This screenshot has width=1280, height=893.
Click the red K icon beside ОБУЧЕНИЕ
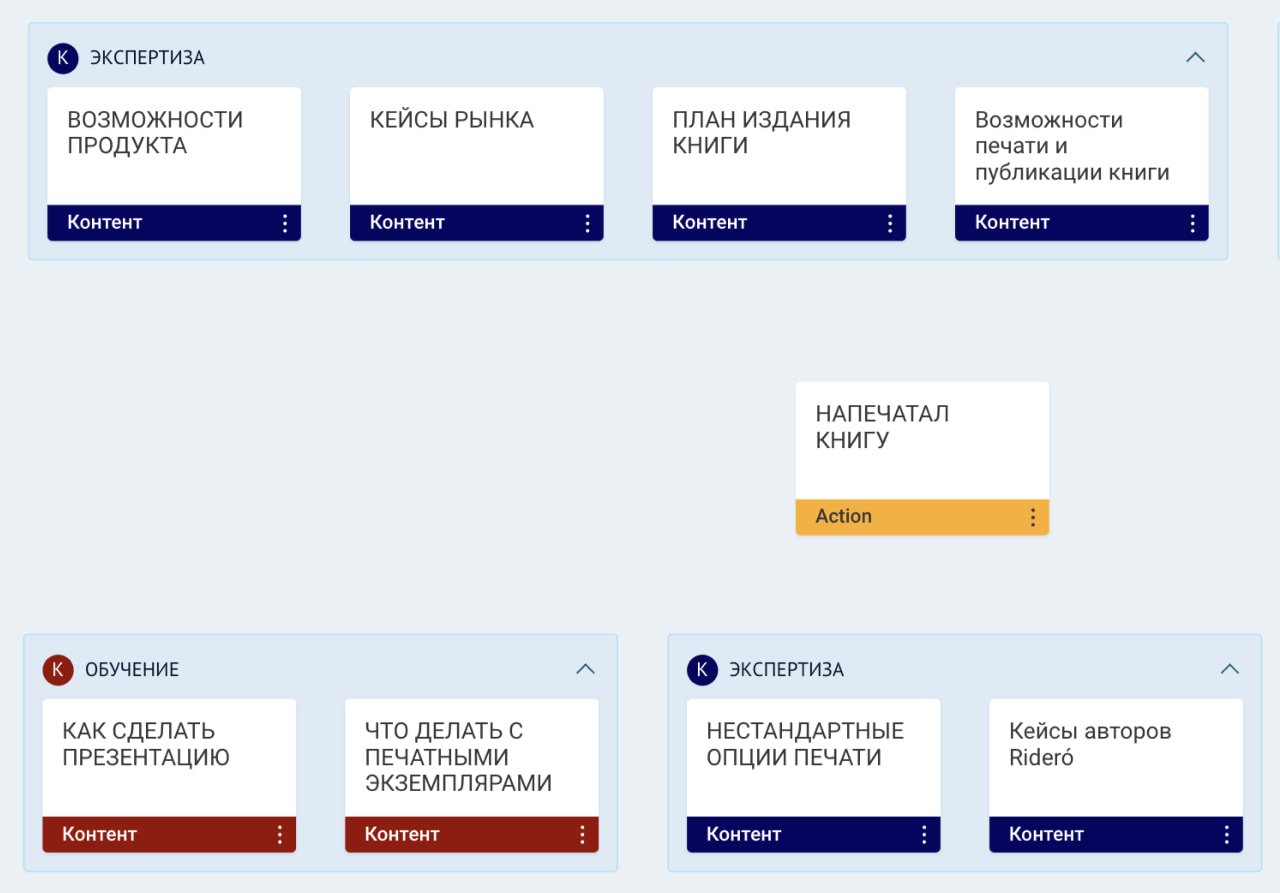point(58,670)
